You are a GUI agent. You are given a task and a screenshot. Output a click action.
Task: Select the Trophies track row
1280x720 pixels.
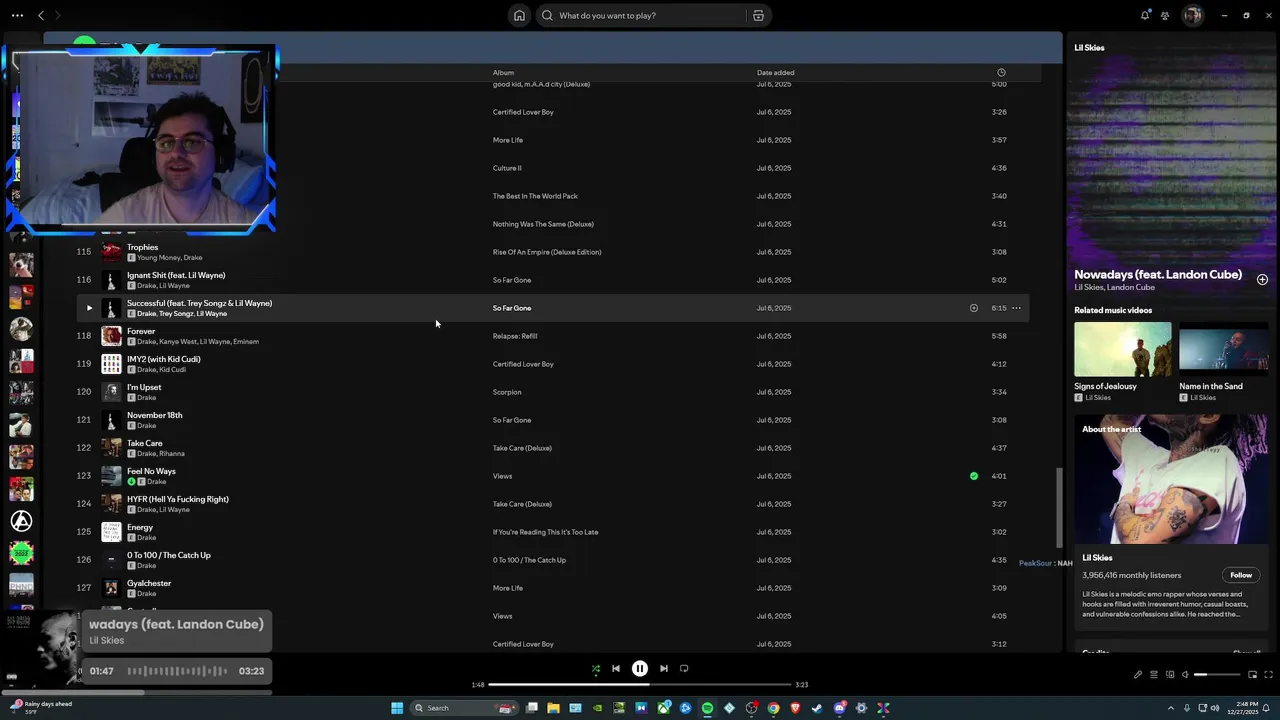pos(553,252)
